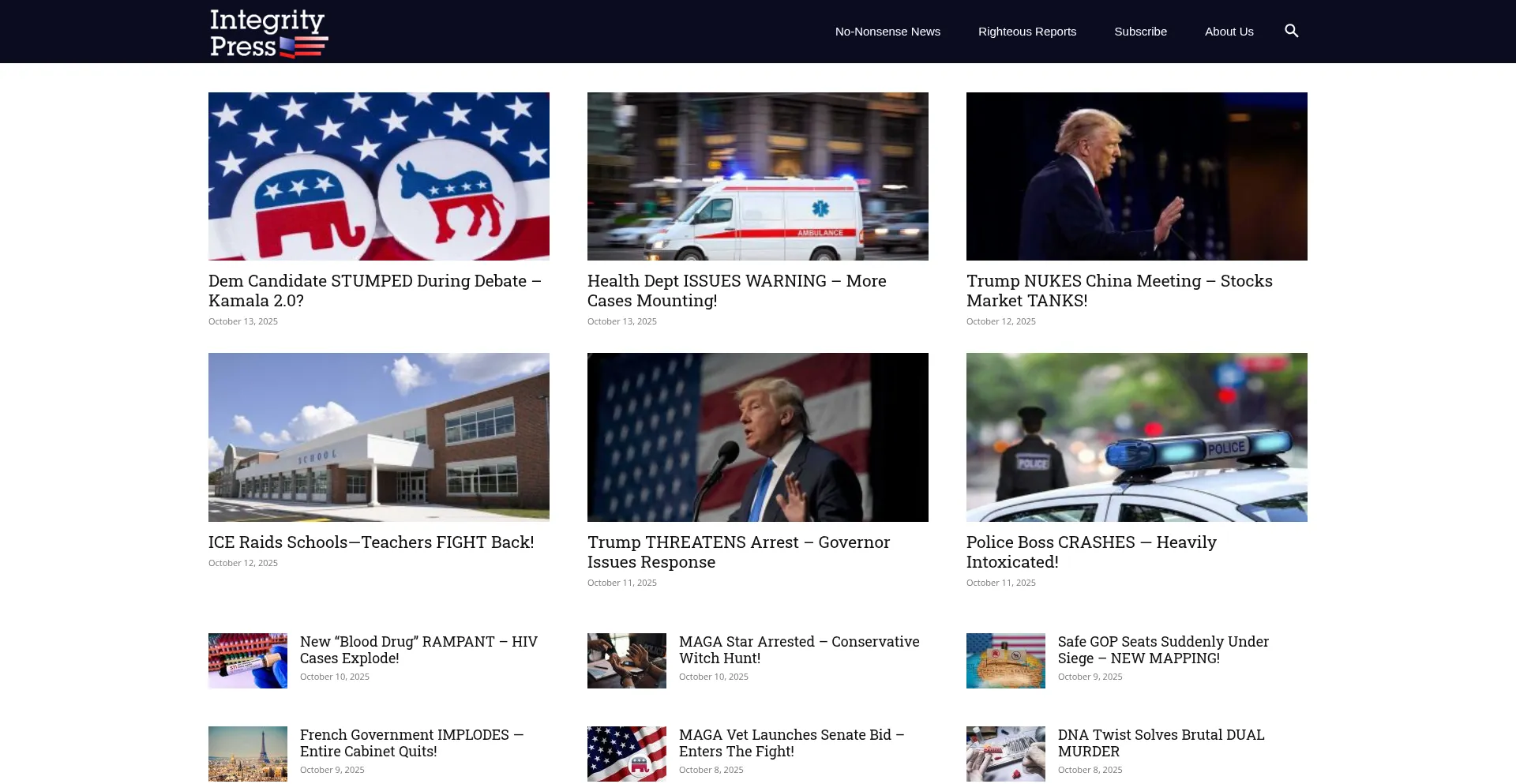Open the Righteous Reports menu
Screen dimensions: 1516x784
(1026, 32)
